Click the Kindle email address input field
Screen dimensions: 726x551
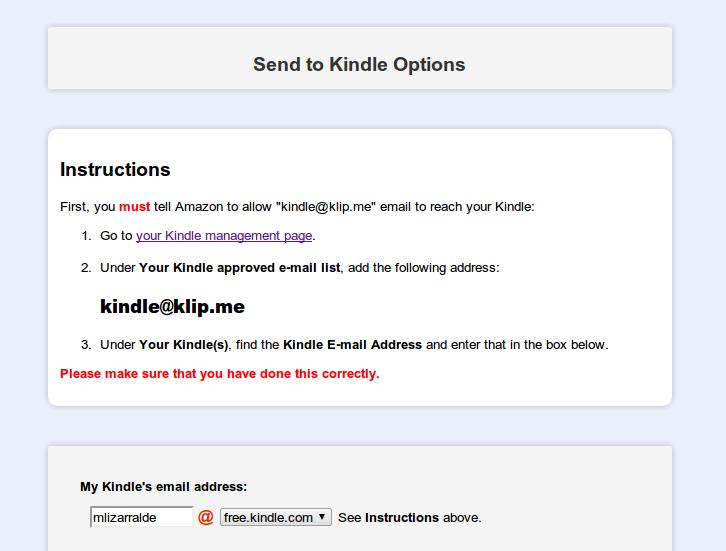141,517
